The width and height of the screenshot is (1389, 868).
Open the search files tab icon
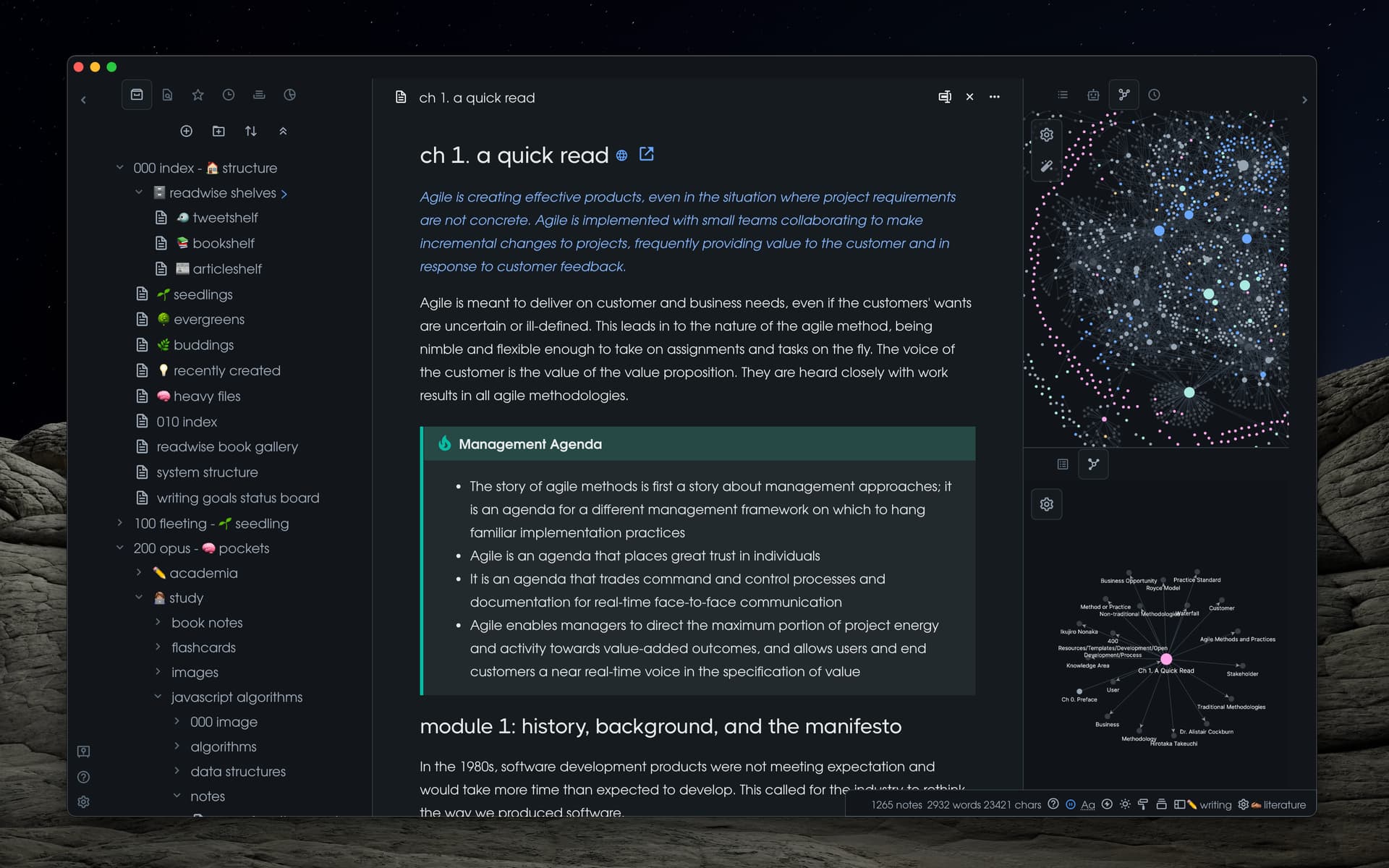pos(167,95)
